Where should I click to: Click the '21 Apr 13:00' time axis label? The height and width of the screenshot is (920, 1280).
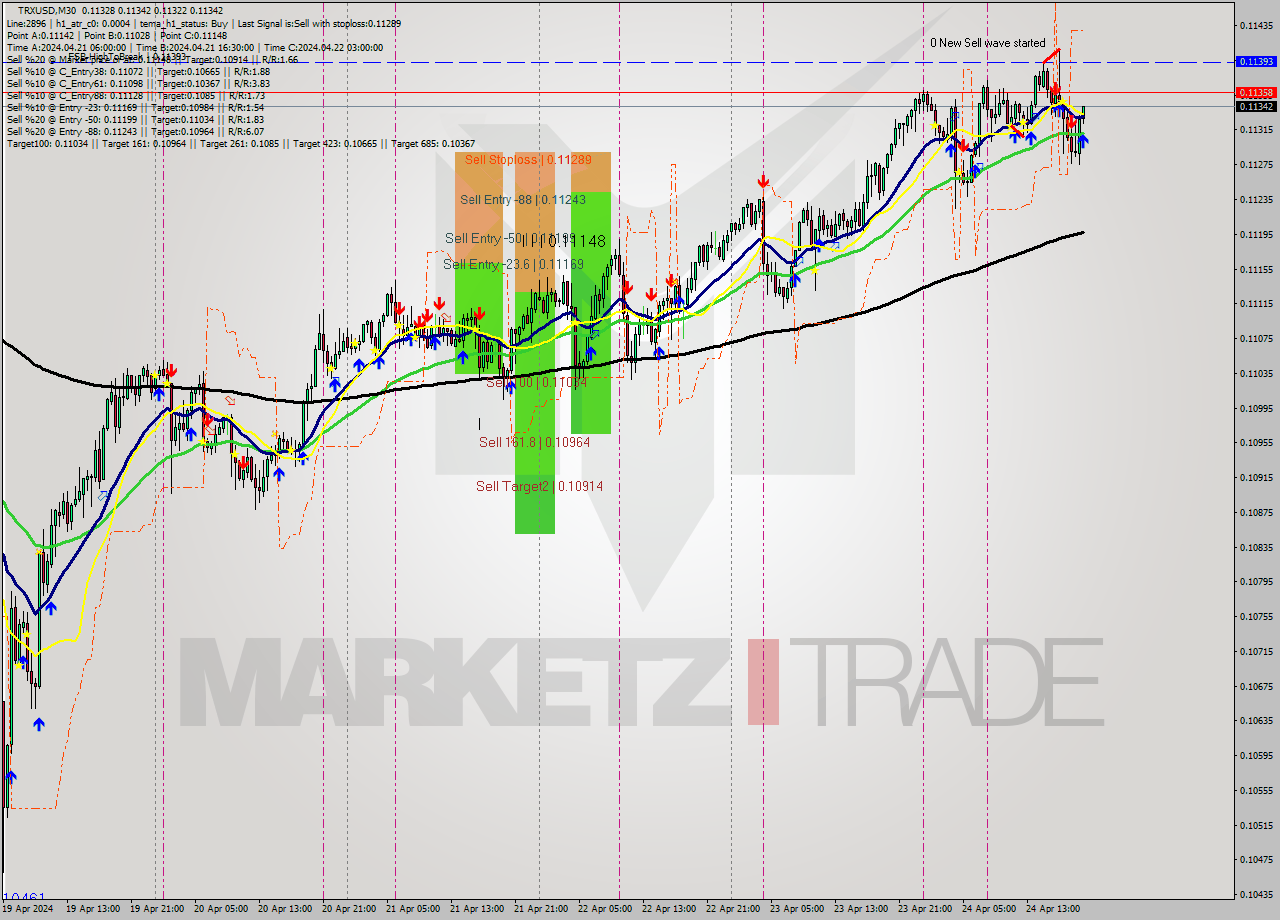[x=476, y=909]
